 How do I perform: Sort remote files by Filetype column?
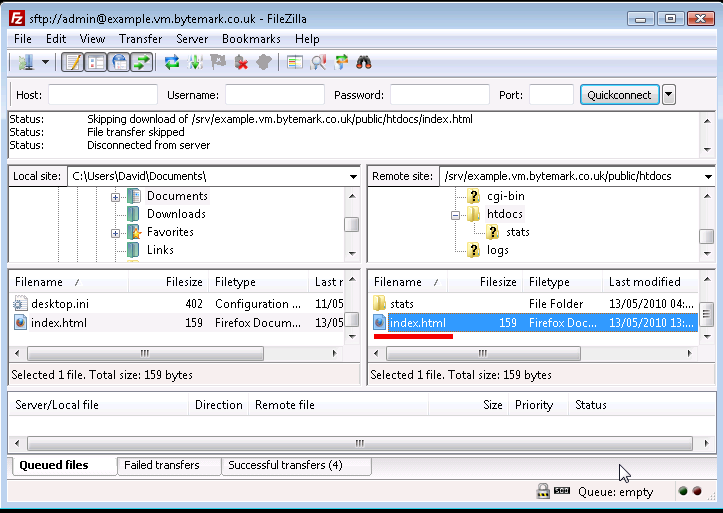(563, 282)
